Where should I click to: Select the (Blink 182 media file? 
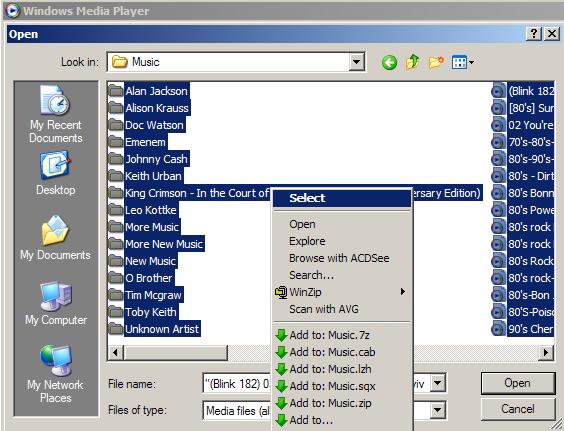[523, 91]
